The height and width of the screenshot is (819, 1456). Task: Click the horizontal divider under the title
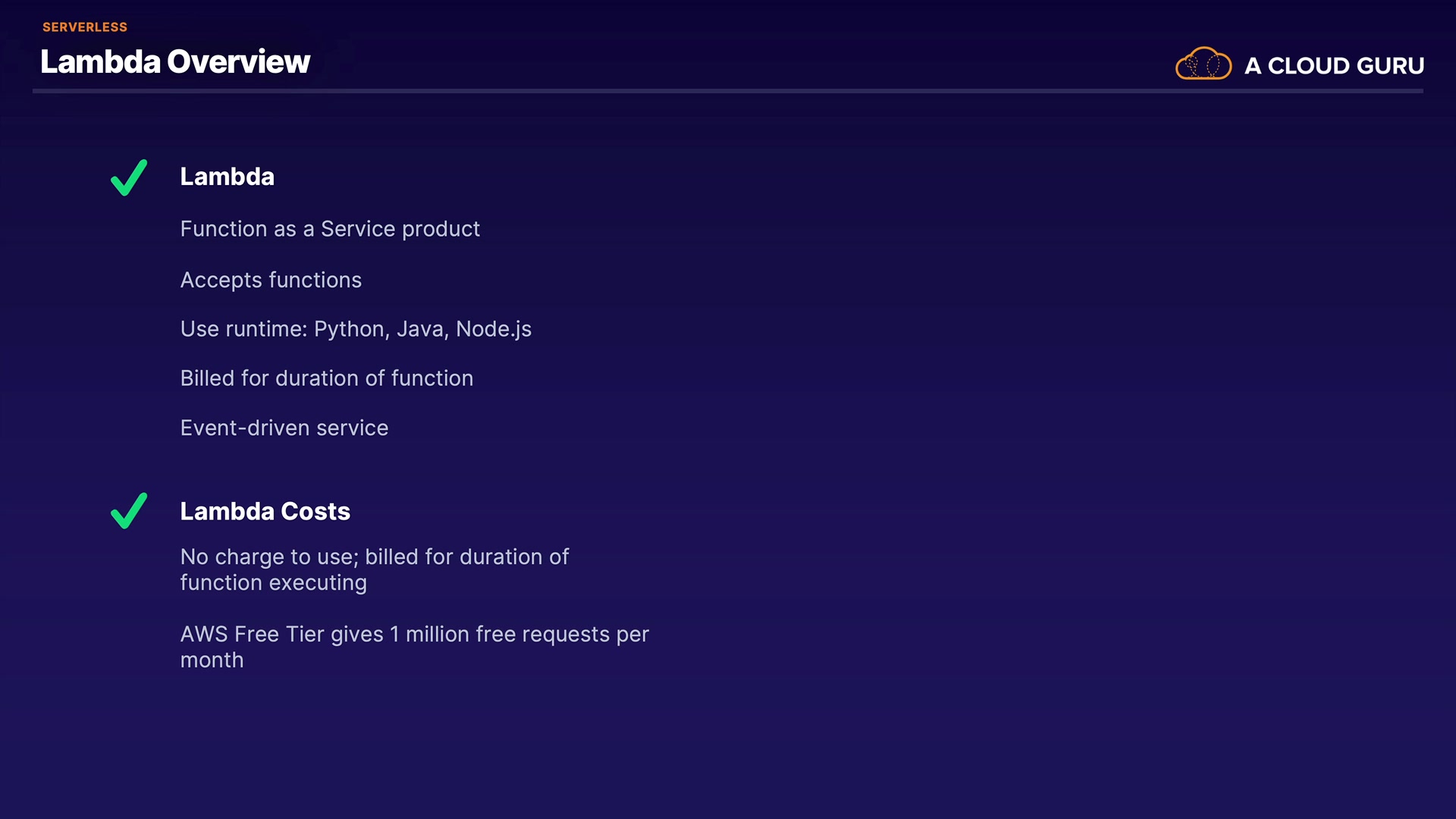point(728,91)
